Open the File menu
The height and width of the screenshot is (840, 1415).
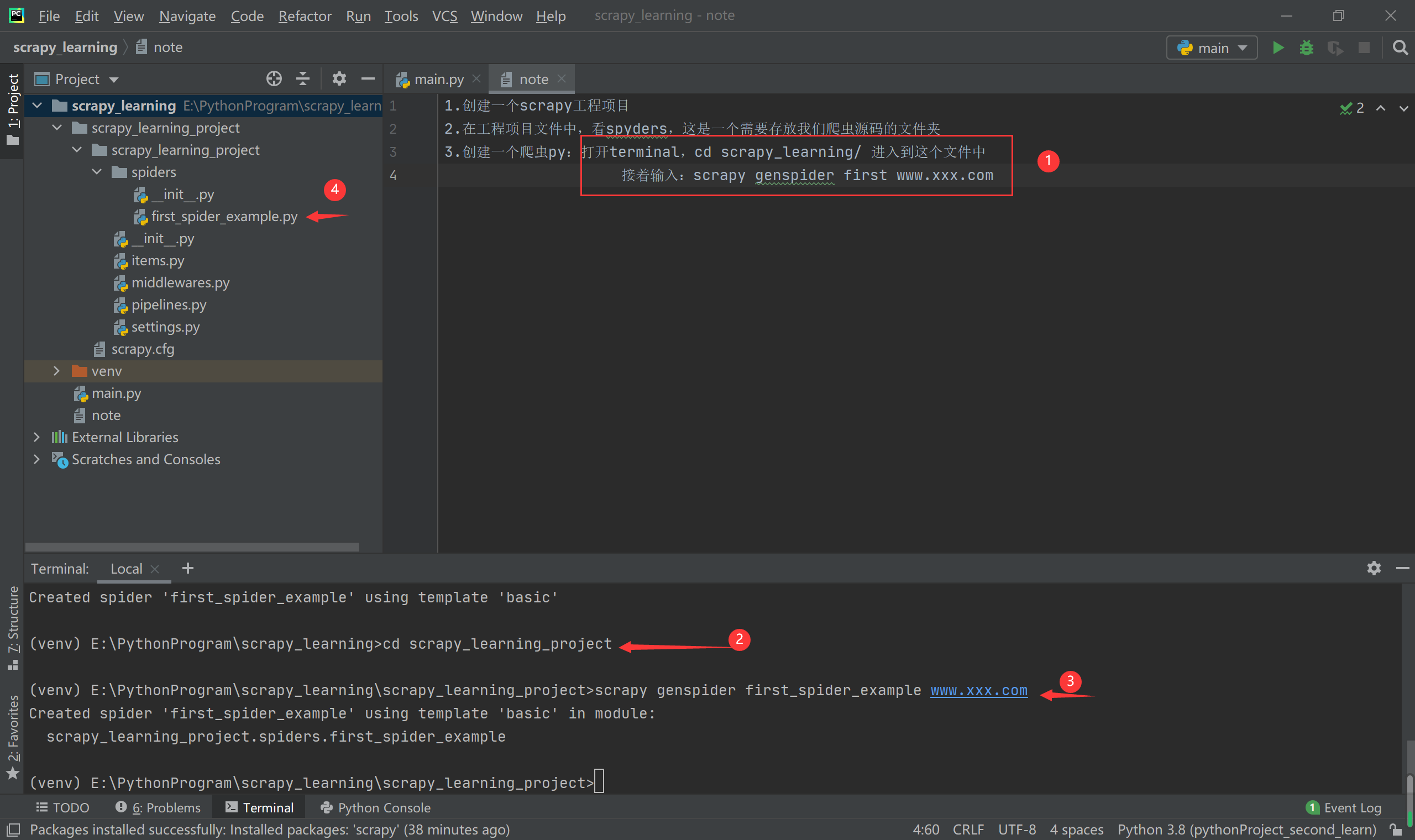click(49, 16)
